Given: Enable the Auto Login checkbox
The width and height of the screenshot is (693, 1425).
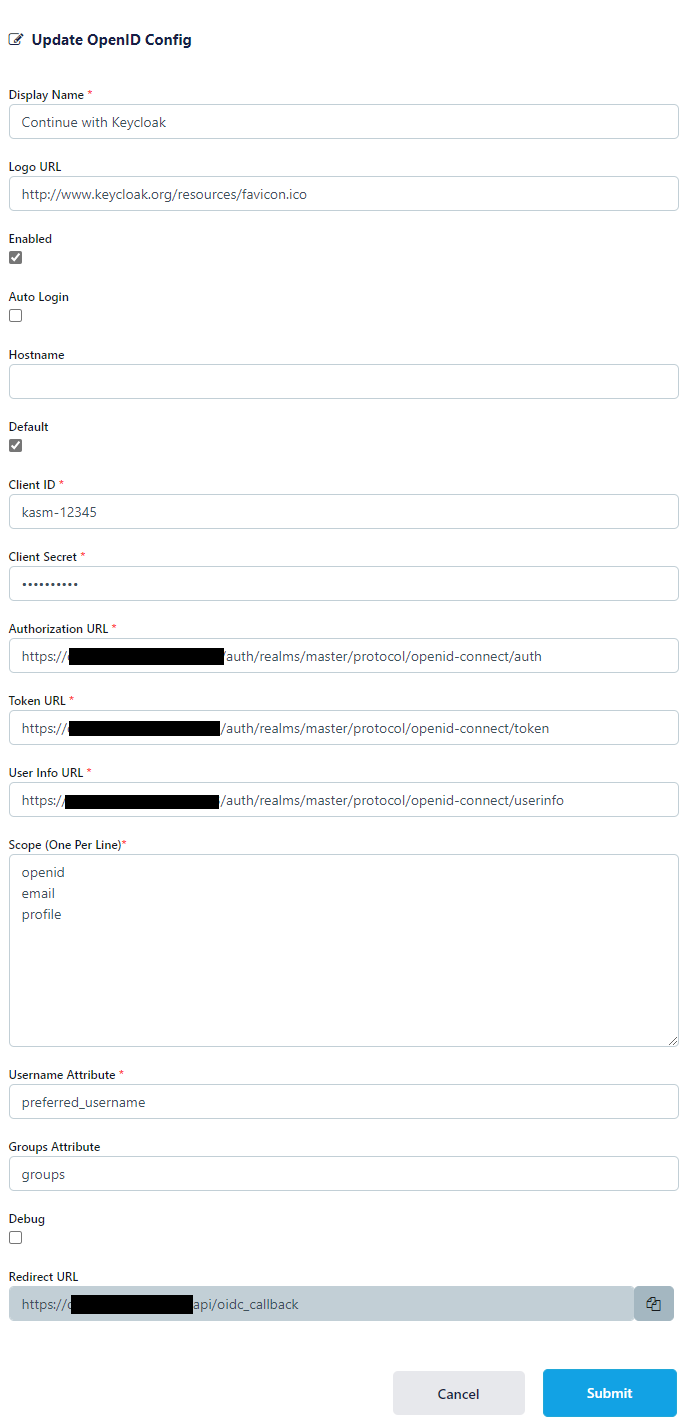Looking at the screenshot, I should pos(16,316).
